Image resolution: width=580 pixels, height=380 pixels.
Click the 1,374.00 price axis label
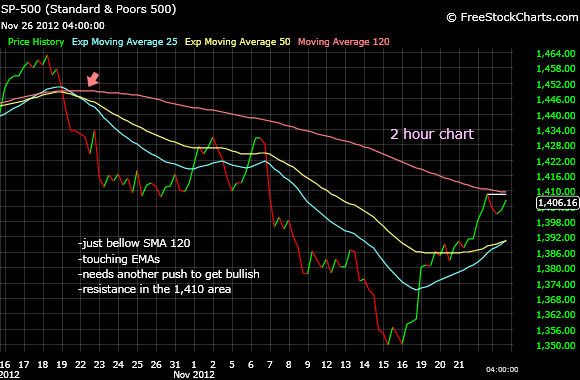[556, 284]
